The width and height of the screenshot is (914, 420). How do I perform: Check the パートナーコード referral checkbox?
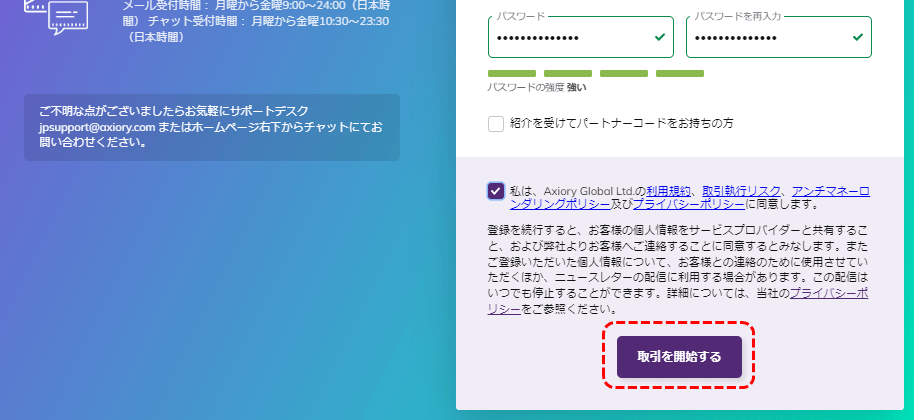coord(496,123)
